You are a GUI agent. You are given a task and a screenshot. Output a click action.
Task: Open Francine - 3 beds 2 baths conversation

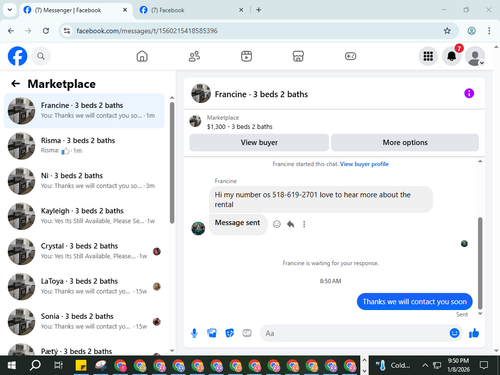coord(84,111)
